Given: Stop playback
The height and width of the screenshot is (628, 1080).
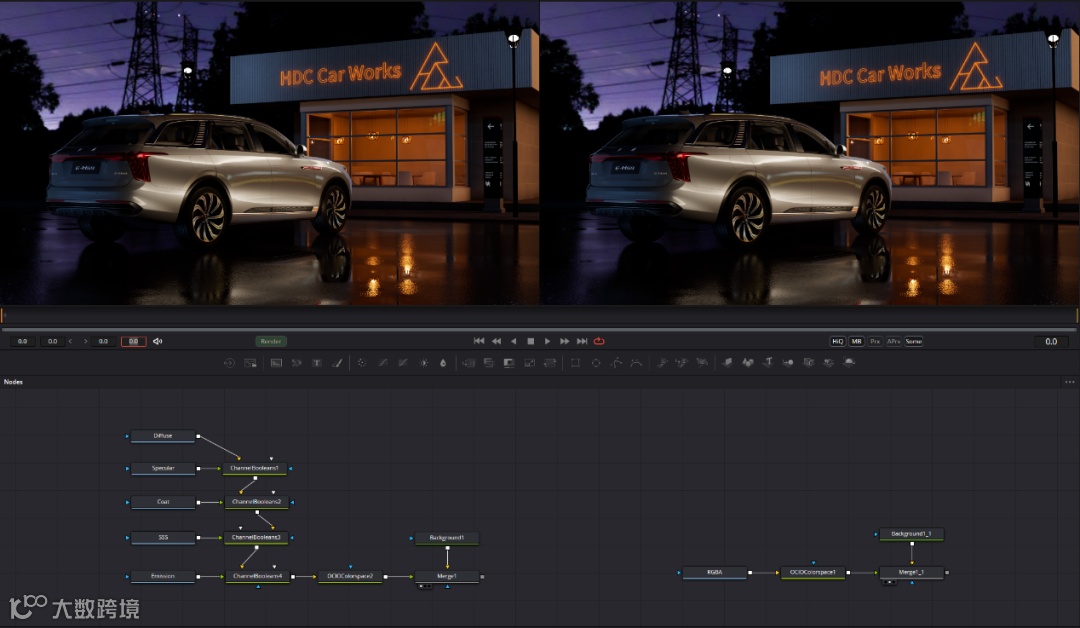Looking at the screenshot, I should click(530, 341).
